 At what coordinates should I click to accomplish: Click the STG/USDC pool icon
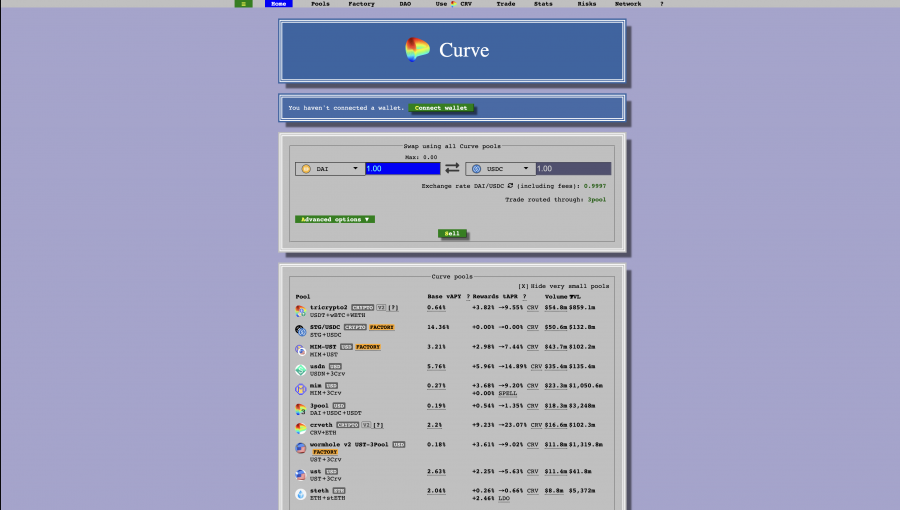[x=300, y=330]
